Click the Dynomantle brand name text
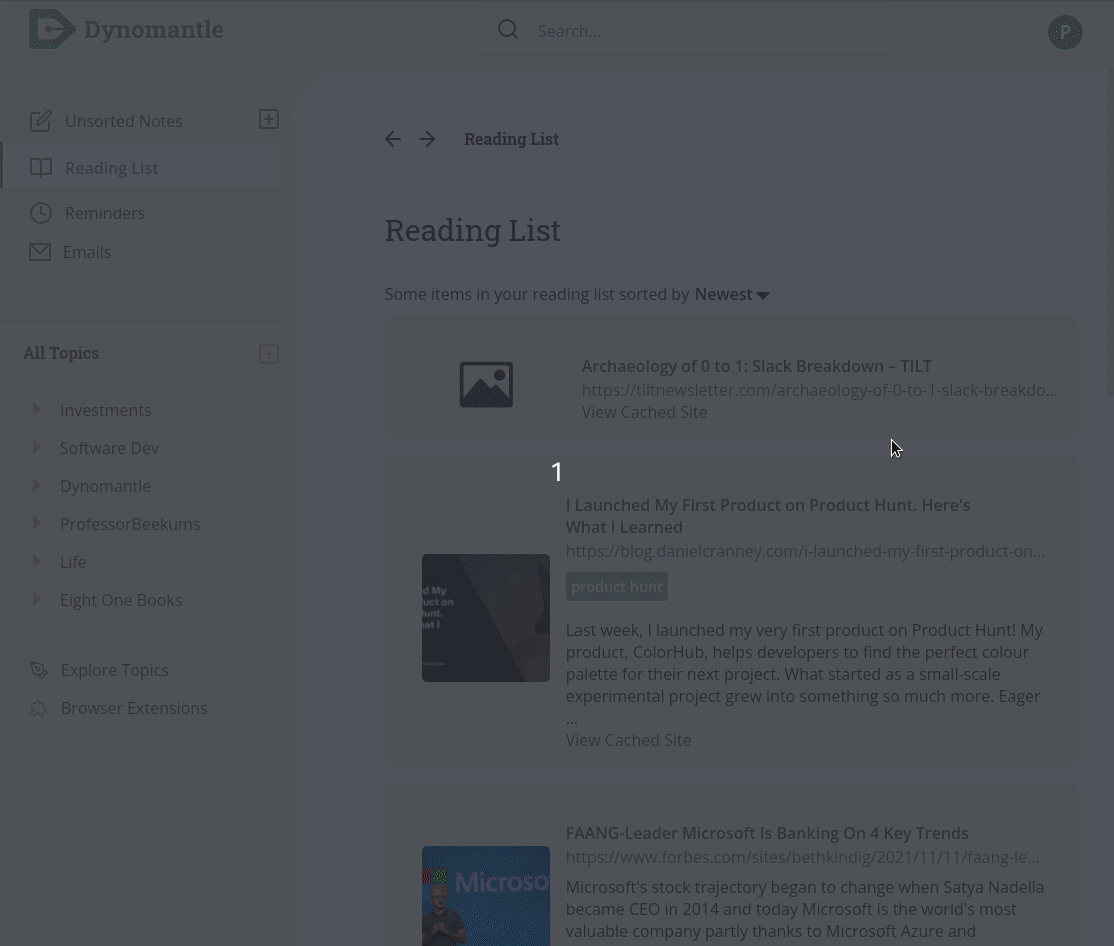Screen dimensions: 1114x946 154,30
